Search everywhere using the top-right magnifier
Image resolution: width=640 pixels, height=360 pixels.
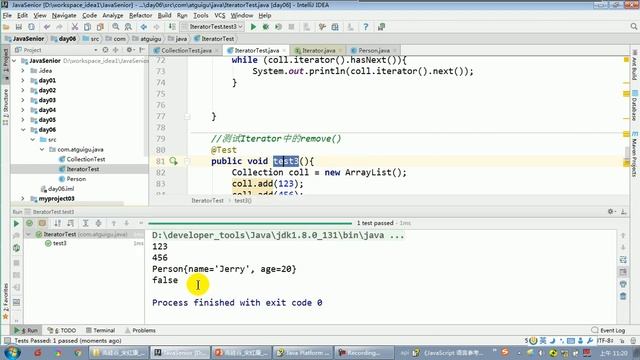click(x=633, y=27)
